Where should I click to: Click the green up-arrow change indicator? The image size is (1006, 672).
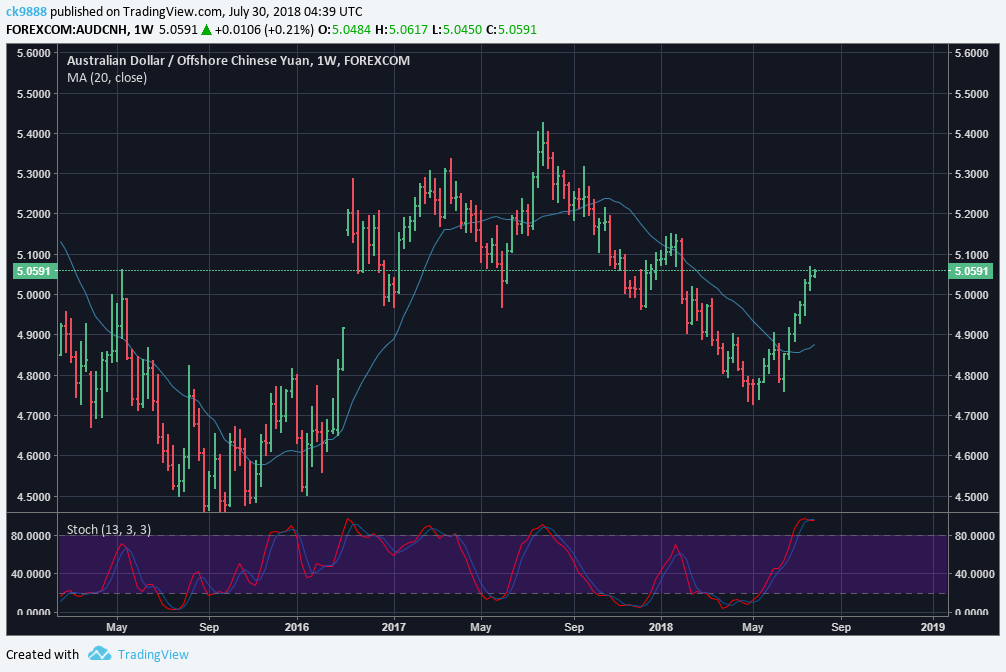[206, 30]
